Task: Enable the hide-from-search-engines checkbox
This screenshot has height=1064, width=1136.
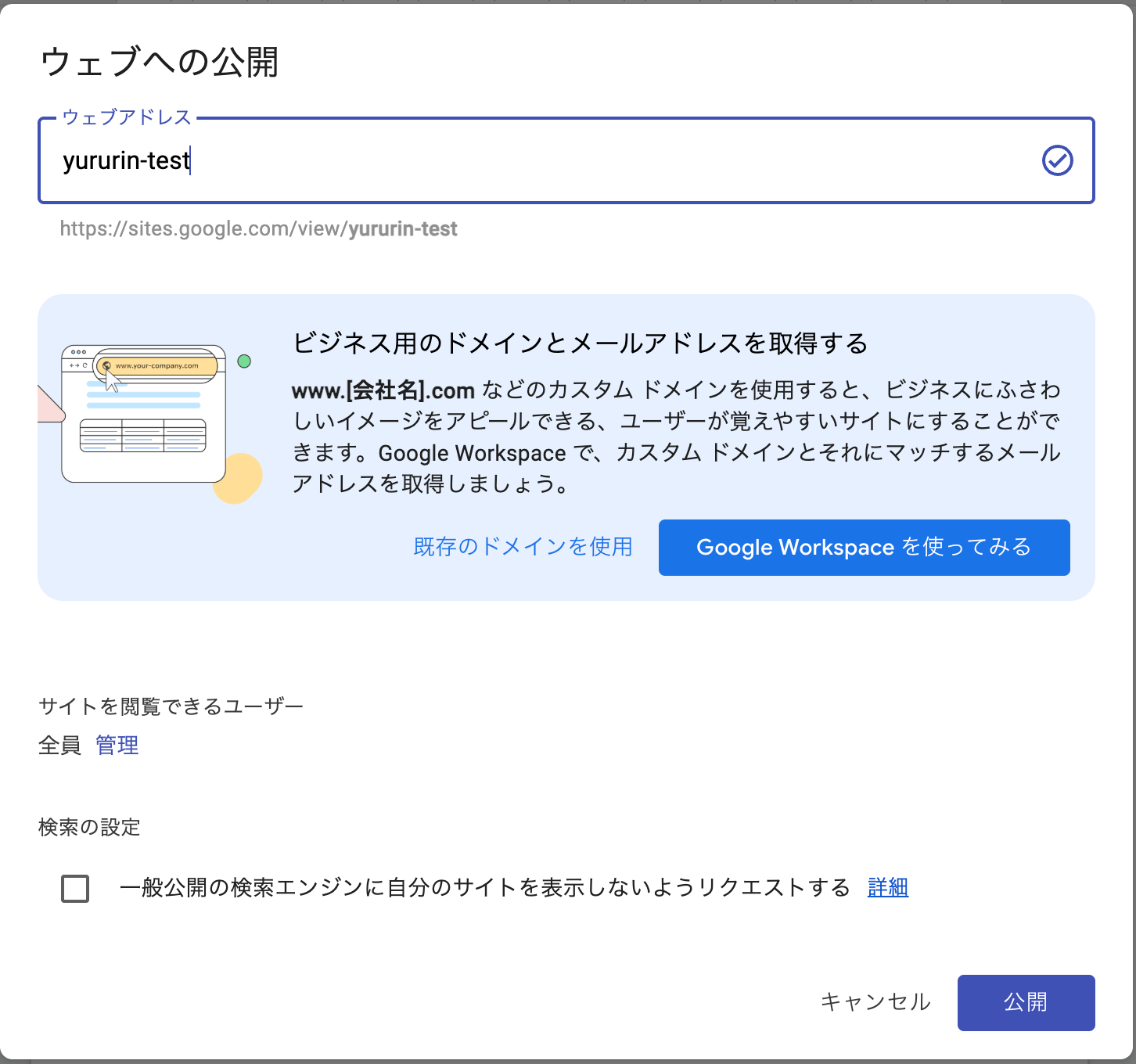Action: (75, 888)
